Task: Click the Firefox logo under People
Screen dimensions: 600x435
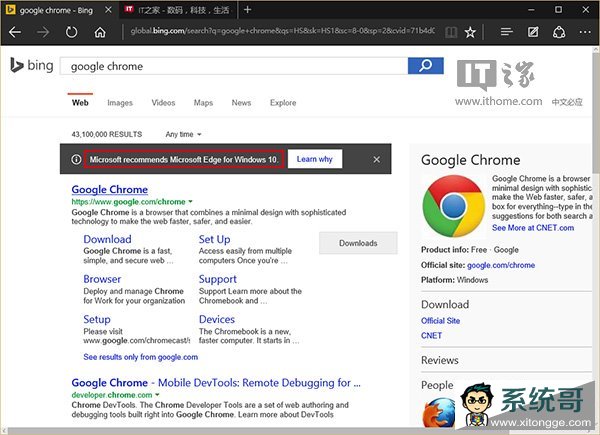Action: pyautogui.click(x=439, y=412)
